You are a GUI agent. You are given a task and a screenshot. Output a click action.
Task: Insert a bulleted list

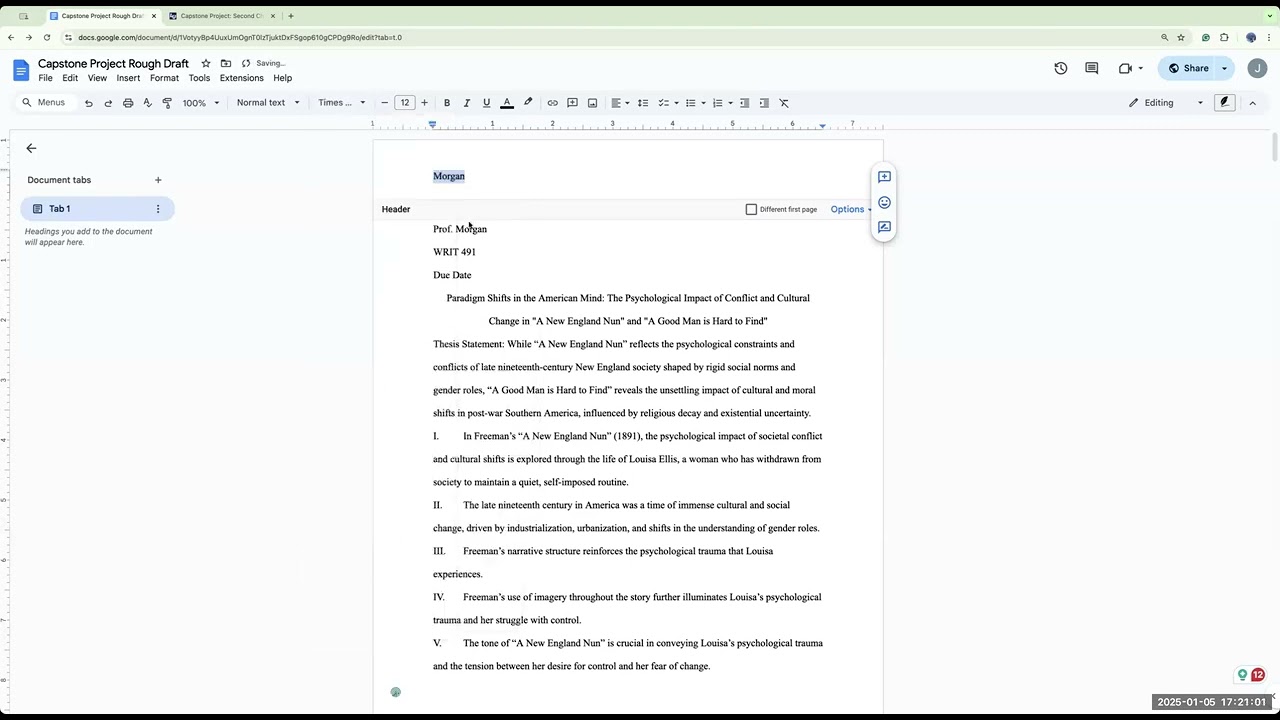click(690, 103)
